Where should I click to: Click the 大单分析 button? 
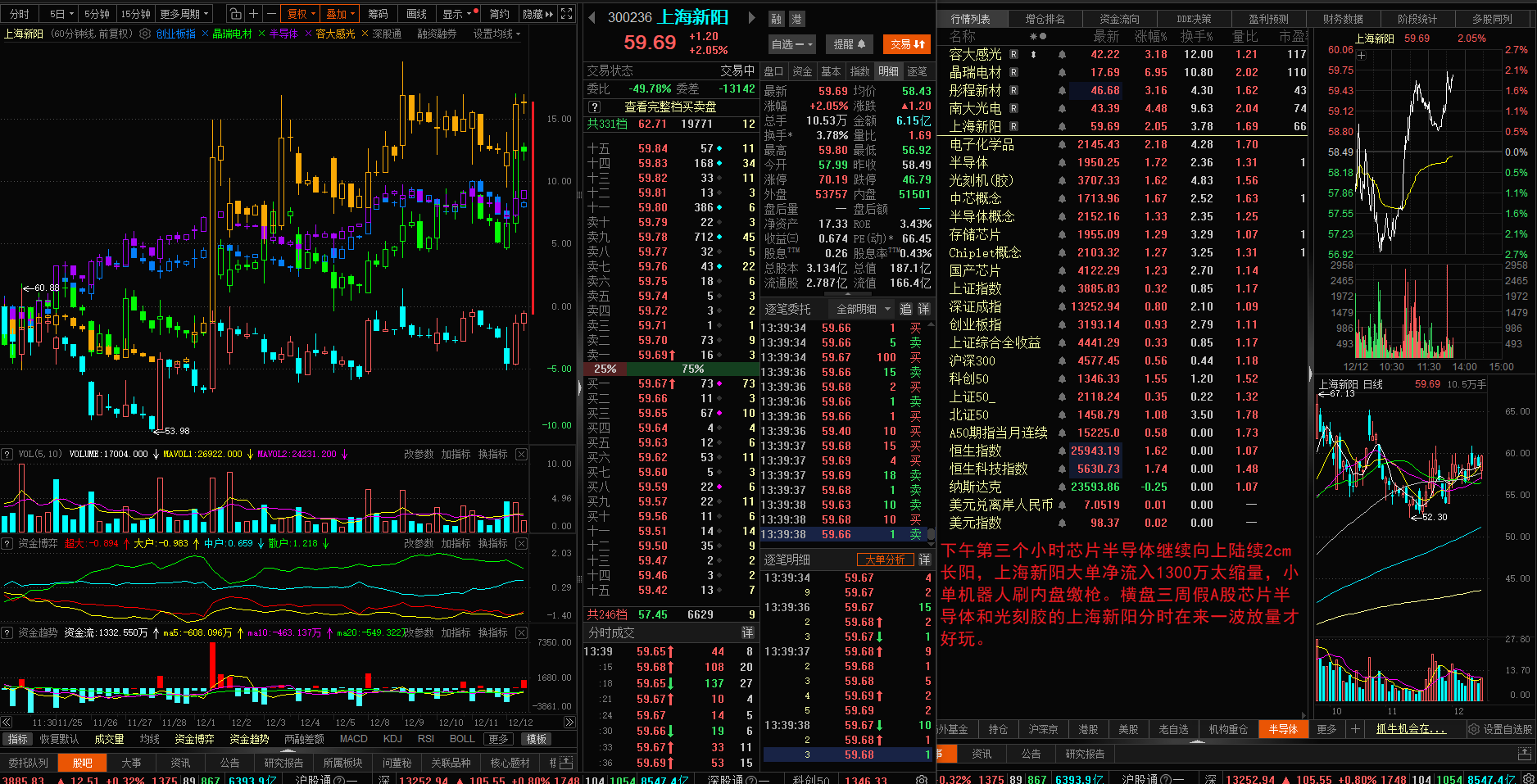[885, 560]
